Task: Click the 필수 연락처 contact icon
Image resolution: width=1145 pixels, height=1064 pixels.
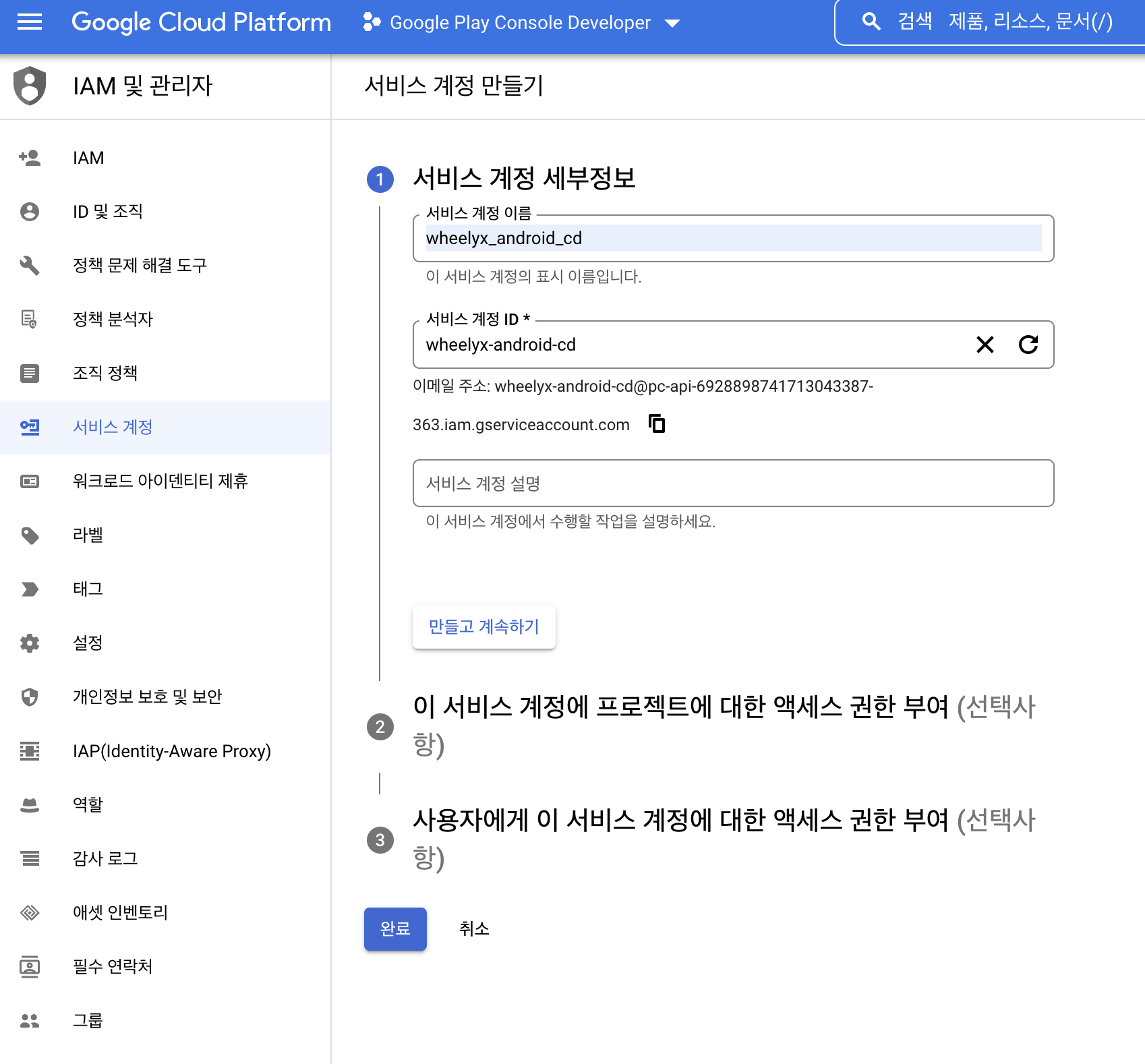Action: pos(30,966)
